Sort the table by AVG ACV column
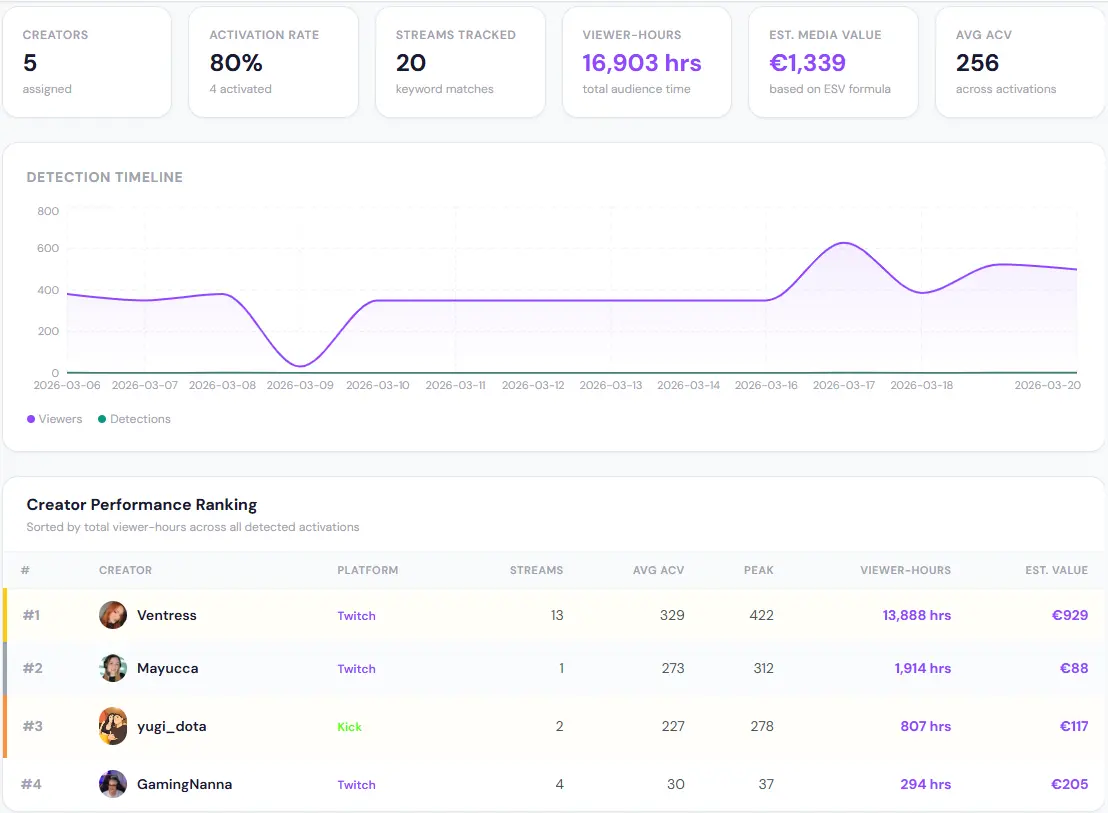The image size is (1108, 813). point(658,570)
